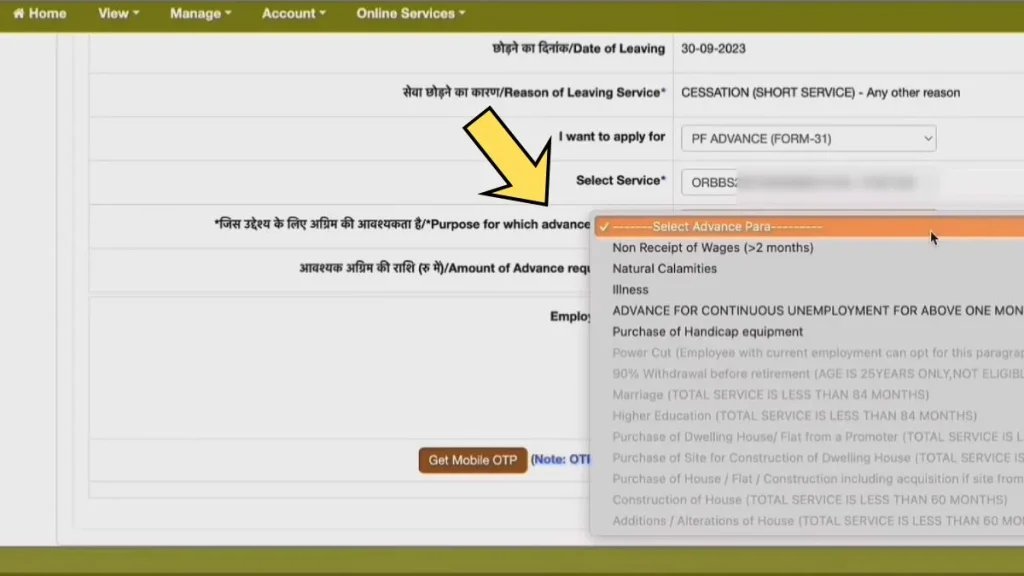Open the PF ADVANCE (FORM-31) dropdown

808,138
